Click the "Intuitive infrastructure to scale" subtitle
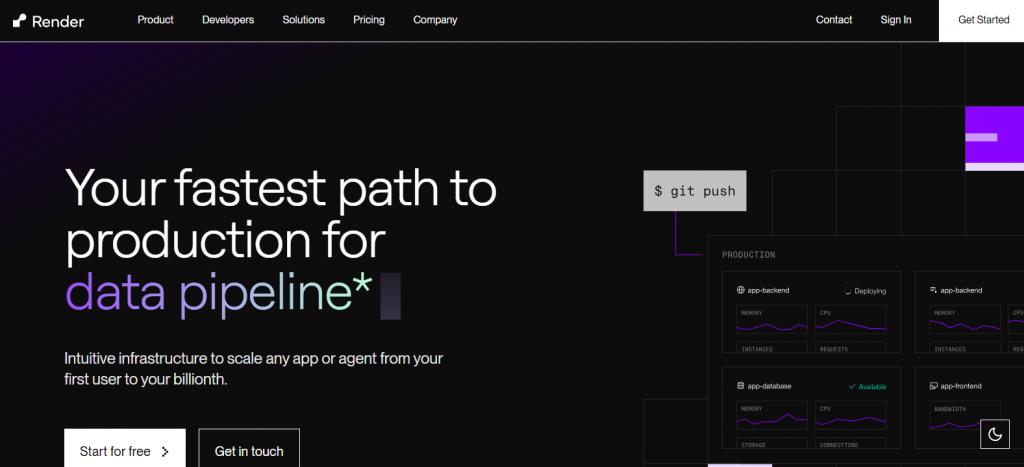Screen dimensions: 1024x467 point(253,368)
